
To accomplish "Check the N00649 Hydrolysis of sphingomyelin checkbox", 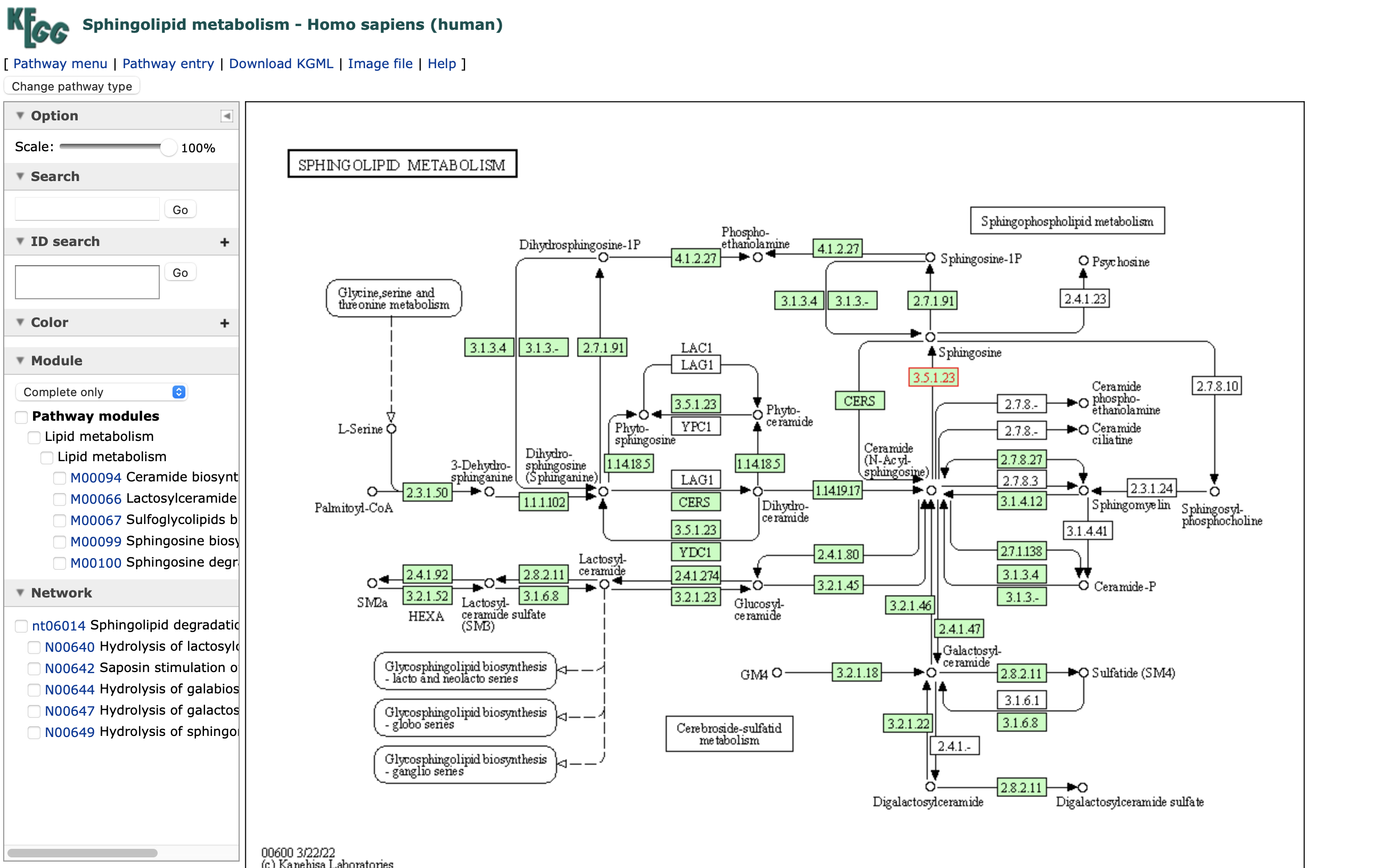I will pos(34,733).
